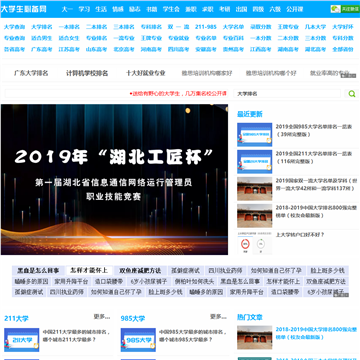Click the 几本大学 link
This screenshot has height=360, width=360.
pos(315,27)
